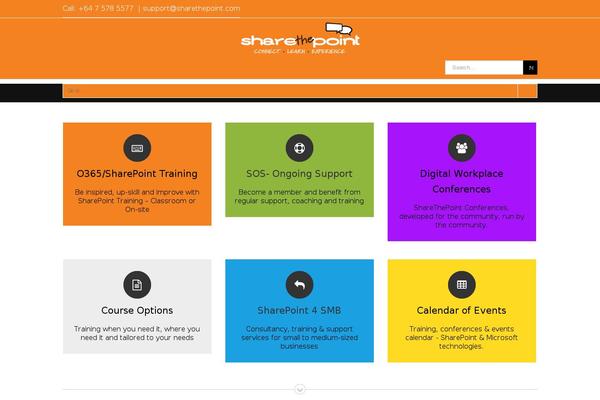Click the SharePoint 4 SMB reply-arrow icon
This screenshot has height=400, width=600.
pos(299,284)
